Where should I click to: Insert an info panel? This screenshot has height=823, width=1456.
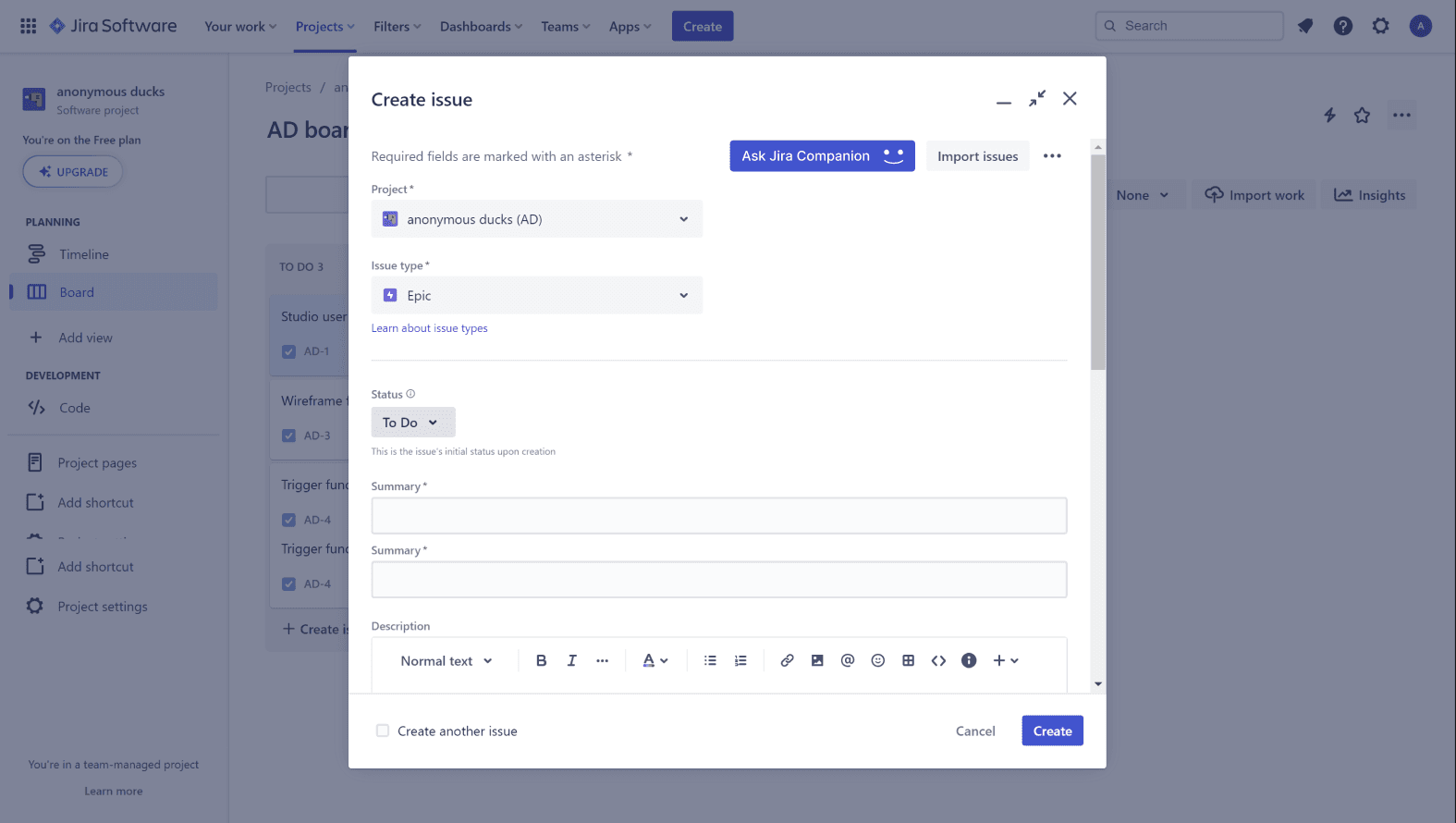pyautogui.click(x=969, y=660)
